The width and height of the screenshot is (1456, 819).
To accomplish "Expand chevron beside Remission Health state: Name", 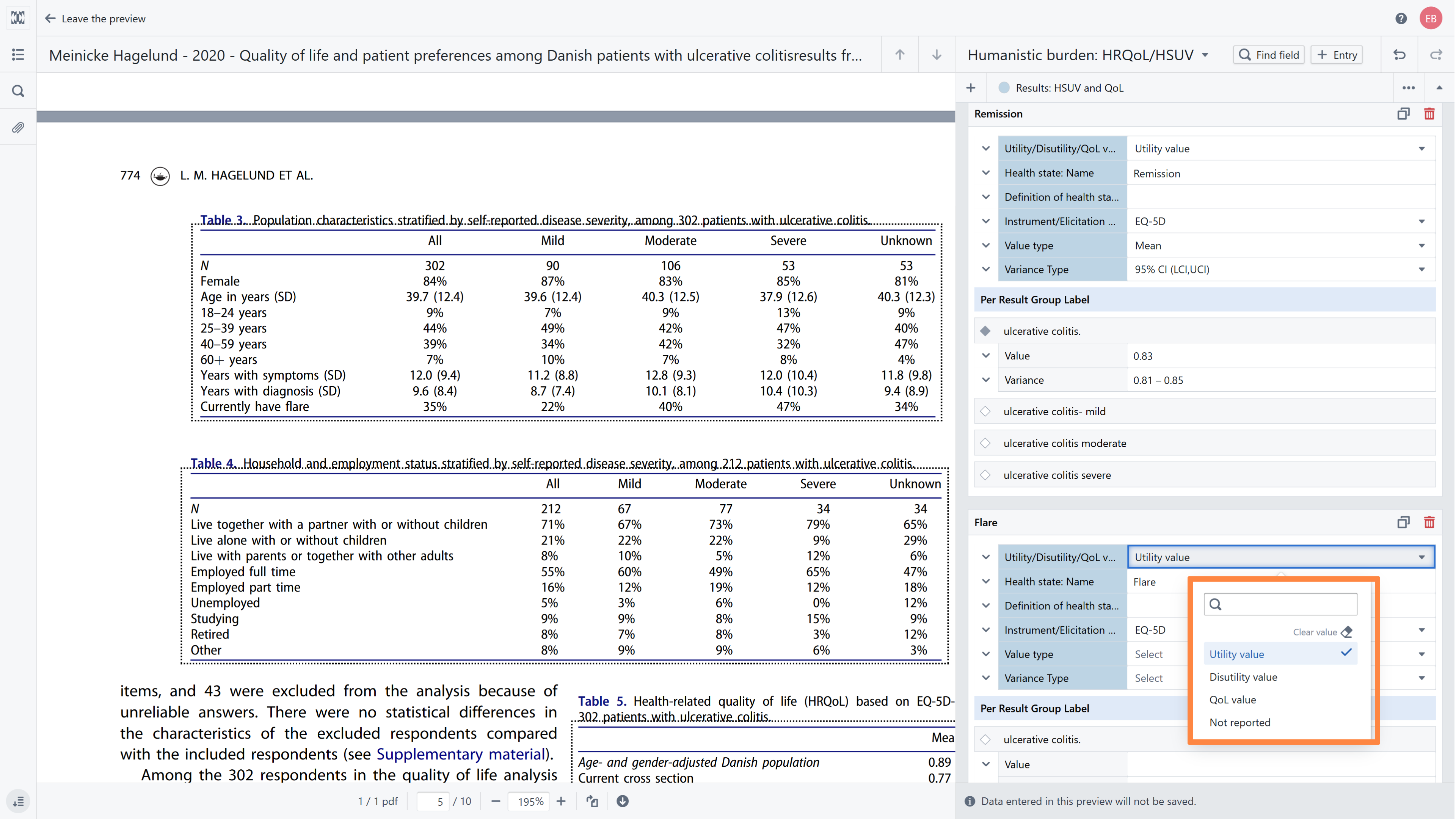I will tap(986, 173).
